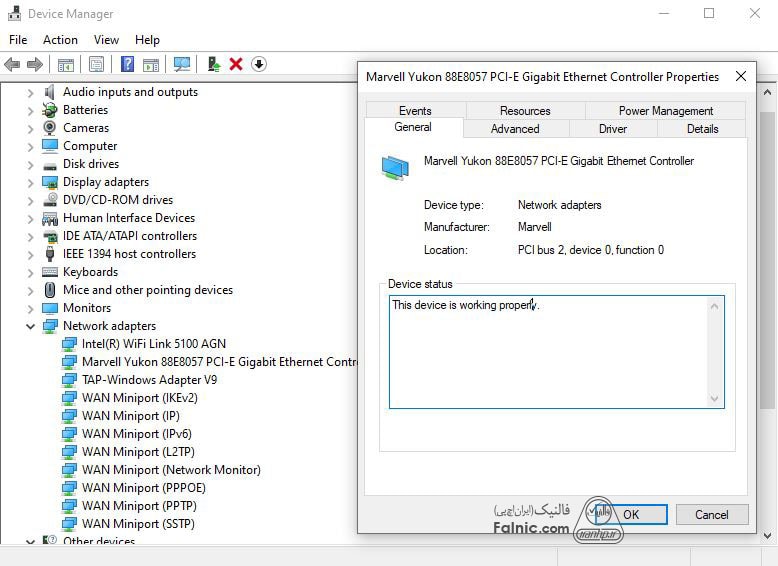Expand the Keyboards category

tap(30, 272)
